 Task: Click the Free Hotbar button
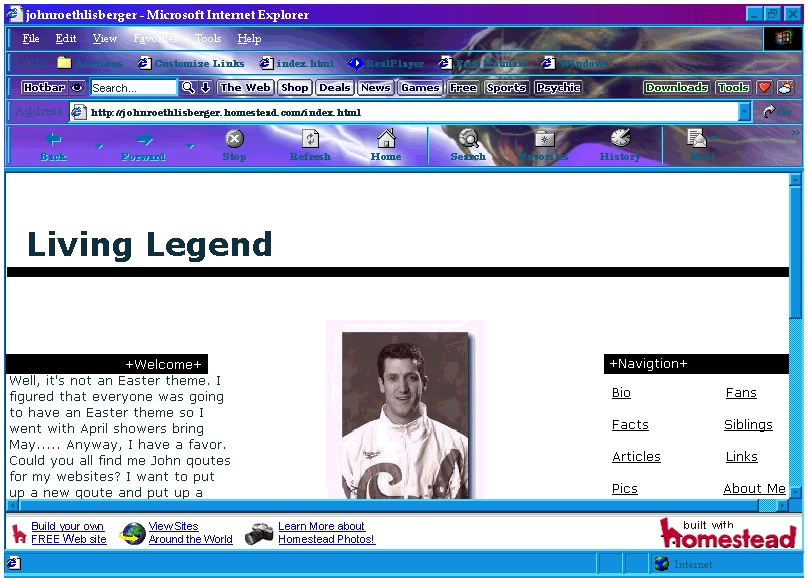tap(463, 88)
